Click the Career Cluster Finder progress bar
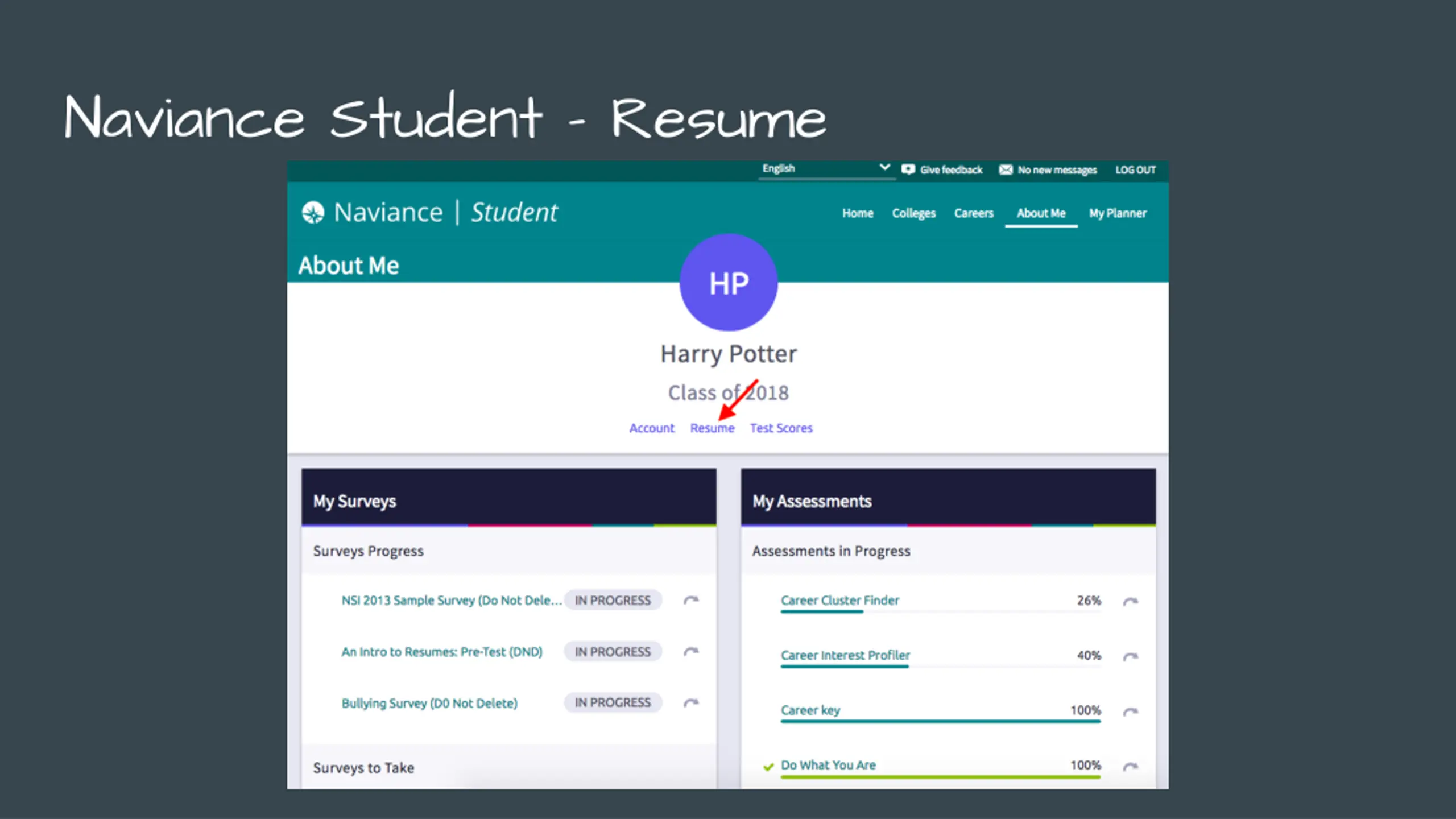 (941, 612)
